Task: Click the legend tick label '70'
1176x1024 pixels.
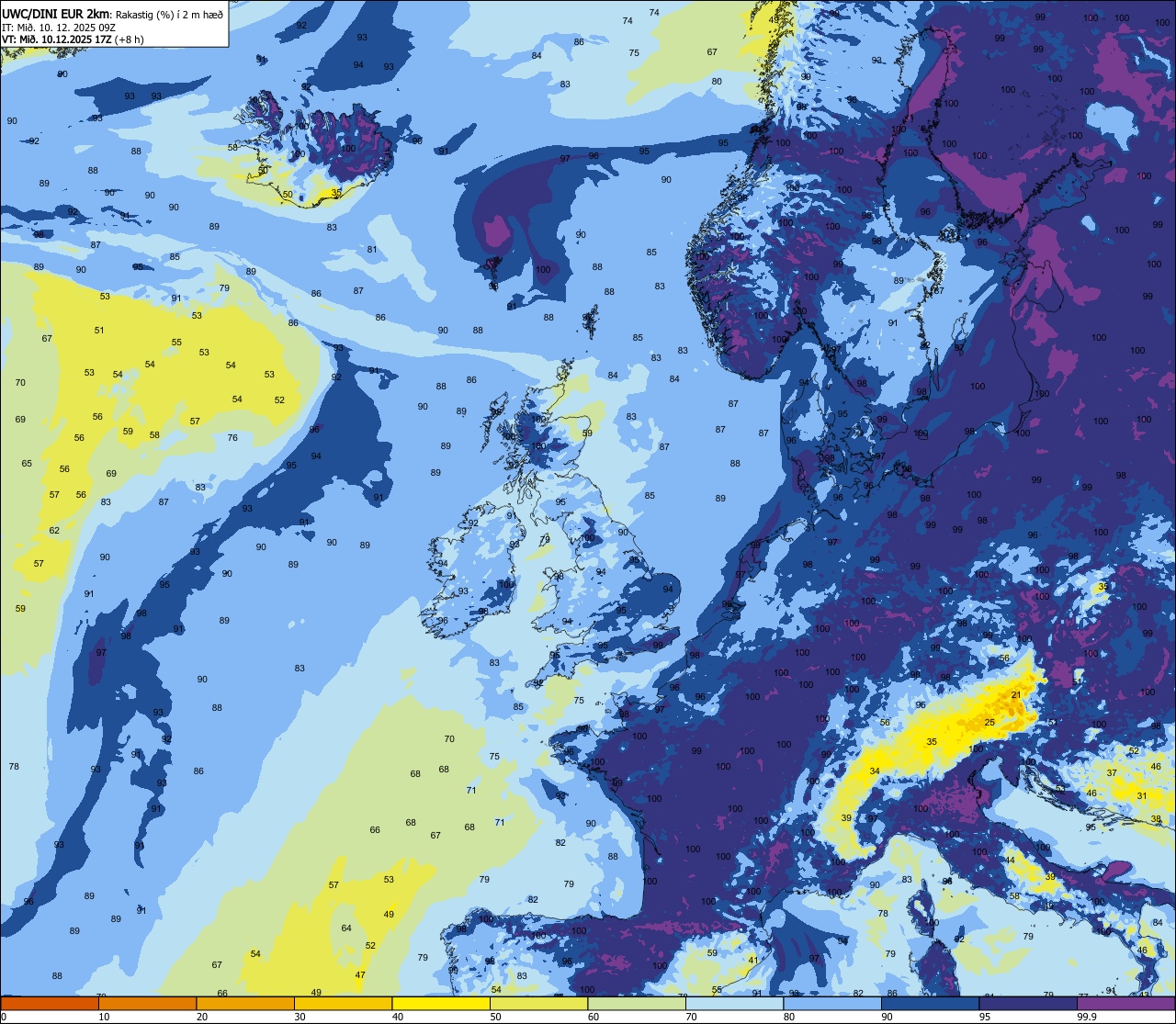Action: 691,1017
